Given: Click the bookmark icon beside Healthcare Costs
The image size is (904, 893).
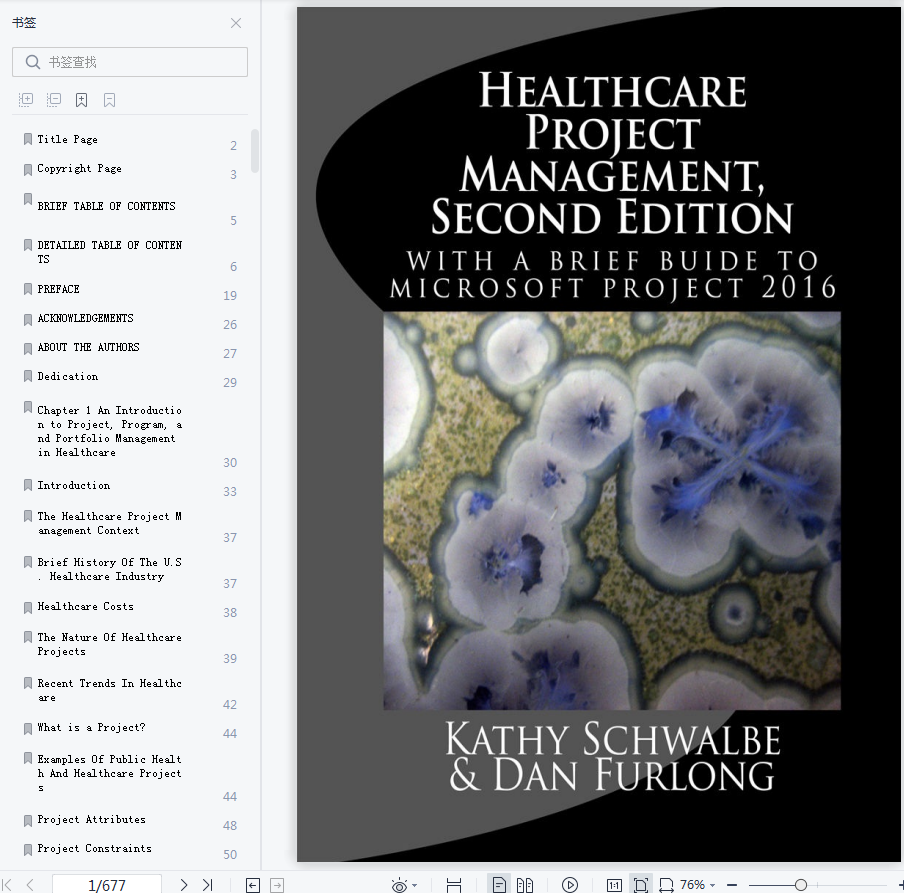Looking at the screenshot, I should click(28, 607).
